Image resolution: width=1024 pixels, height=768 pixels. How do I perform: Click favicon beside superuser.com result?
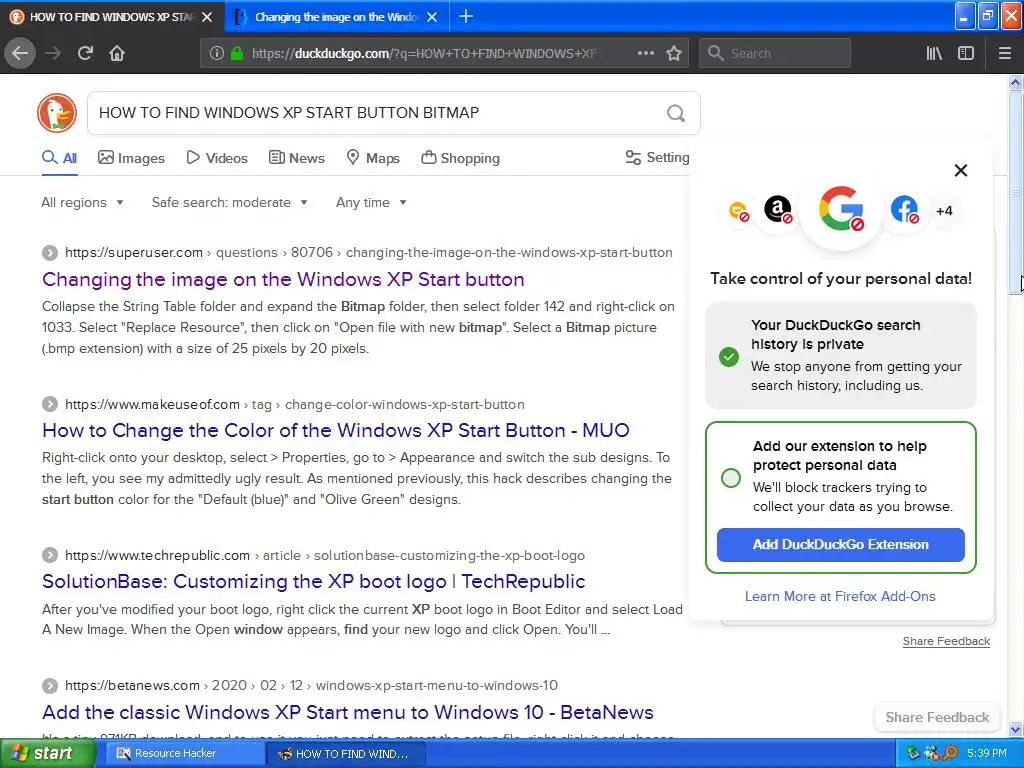(50, 253)
